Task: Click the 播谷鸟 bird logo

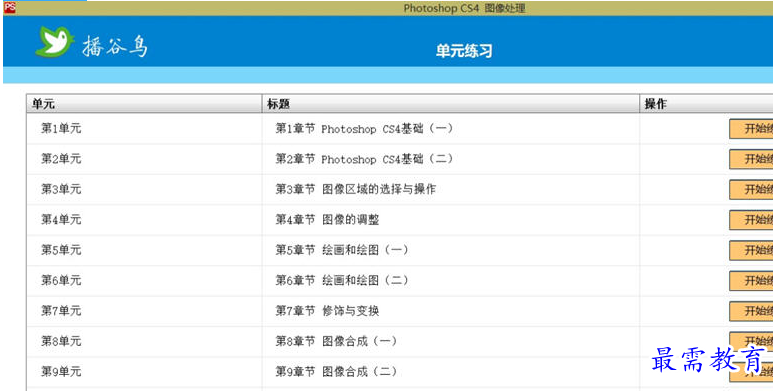Action: coord(55,41)
